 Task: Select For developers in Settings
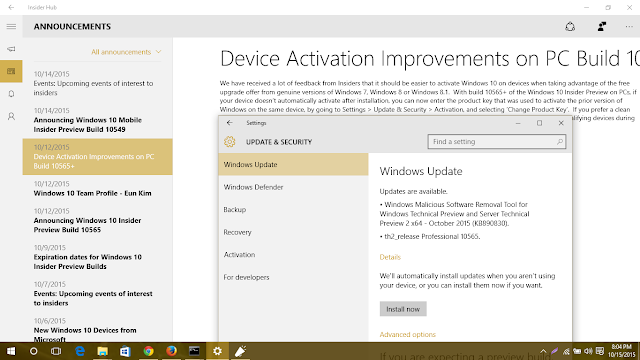coord(293,277)
